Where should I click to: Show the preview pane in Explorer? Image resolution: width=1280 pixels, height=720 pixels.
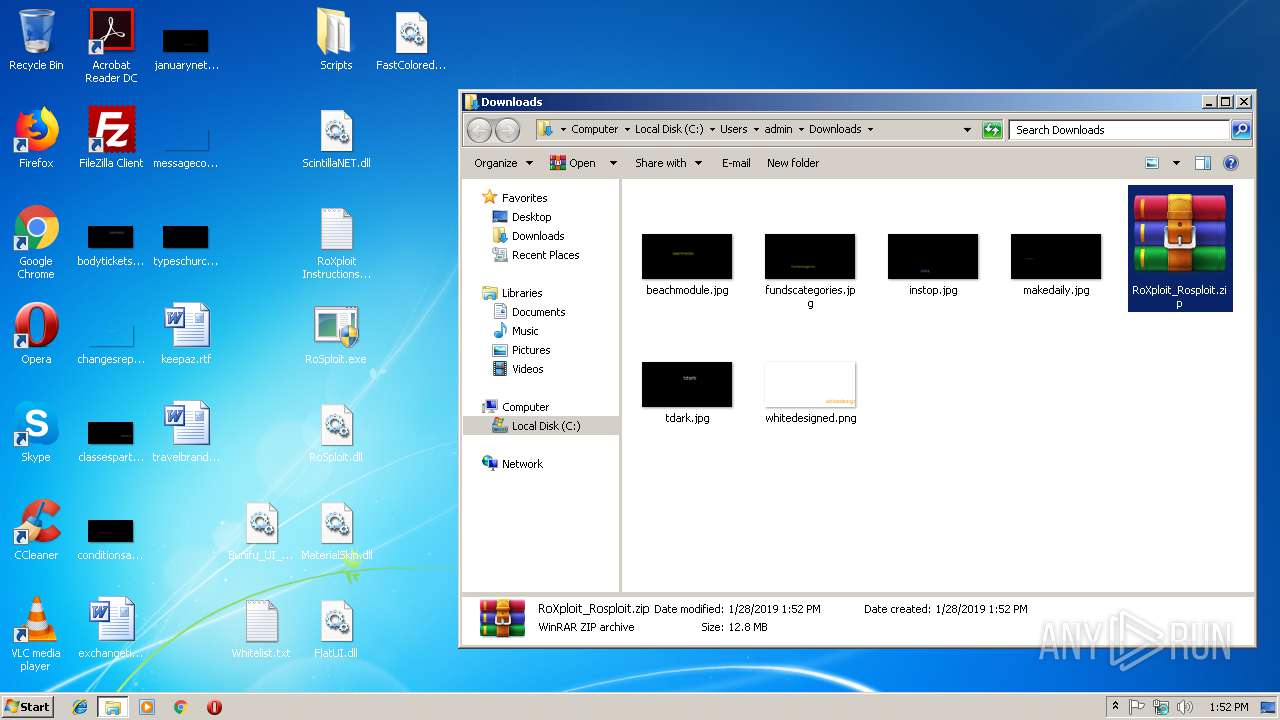[1203, 163]
